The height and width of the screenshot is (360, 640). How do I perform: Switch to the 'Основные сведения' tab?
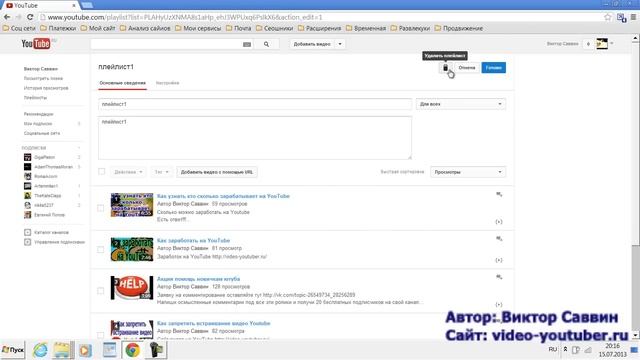pos(122,83)
